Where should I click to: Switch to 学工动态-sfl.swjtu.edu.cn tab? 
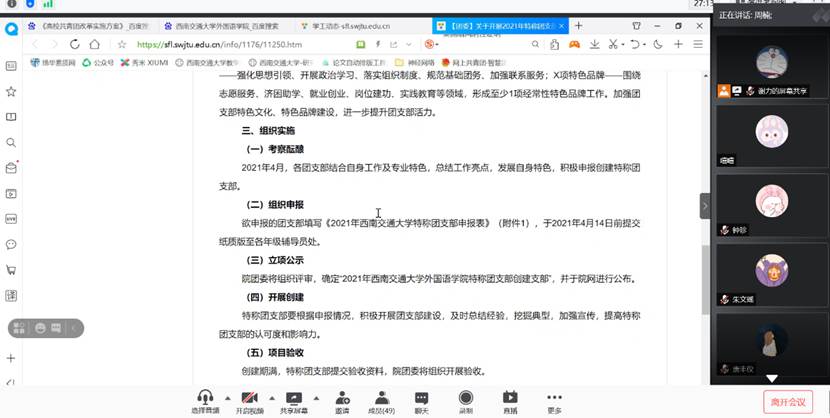click(x=350, y=25)
